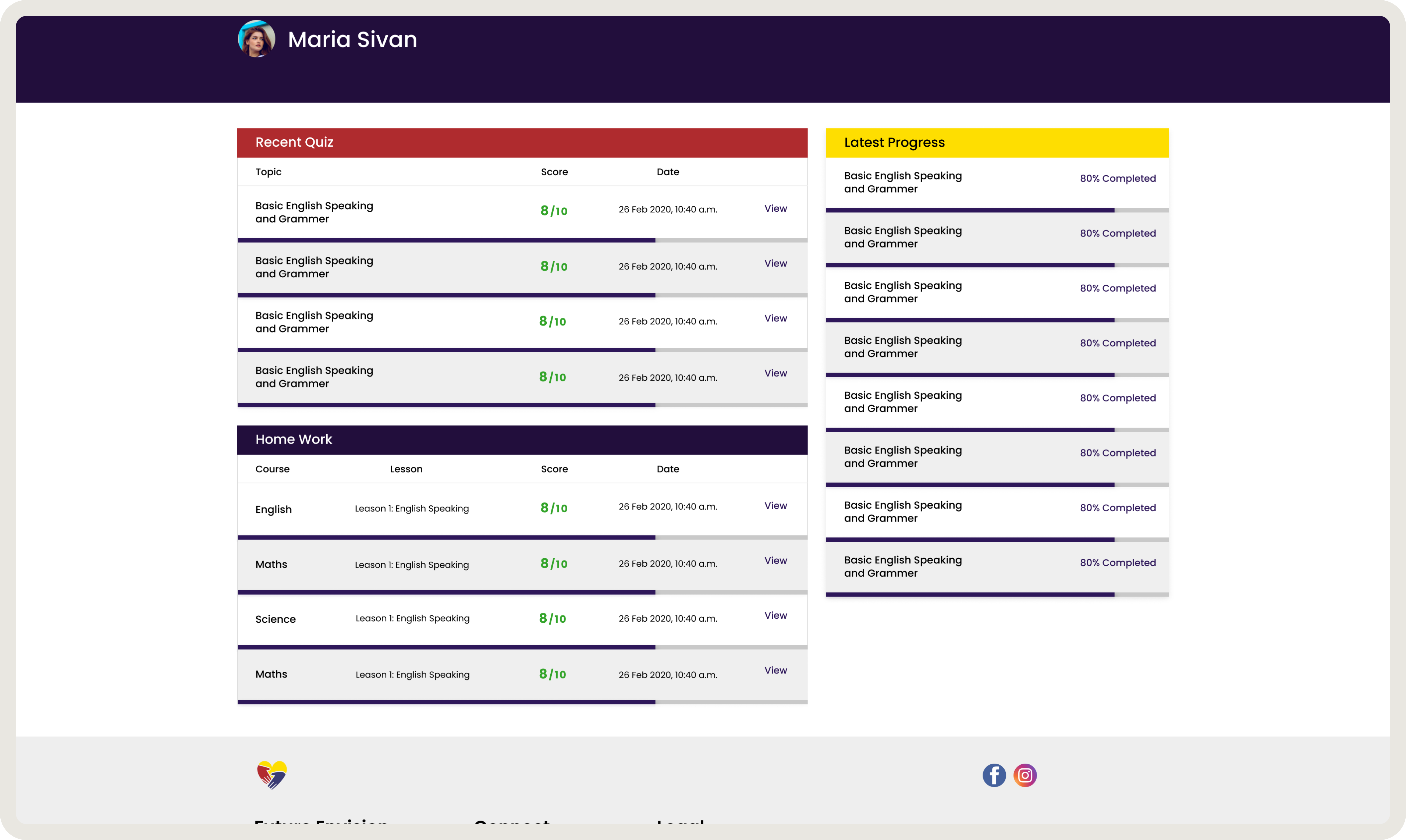1406x840 pixels.
Task: Click the Score column in Recent Quiz
Action: pos(554,172)
